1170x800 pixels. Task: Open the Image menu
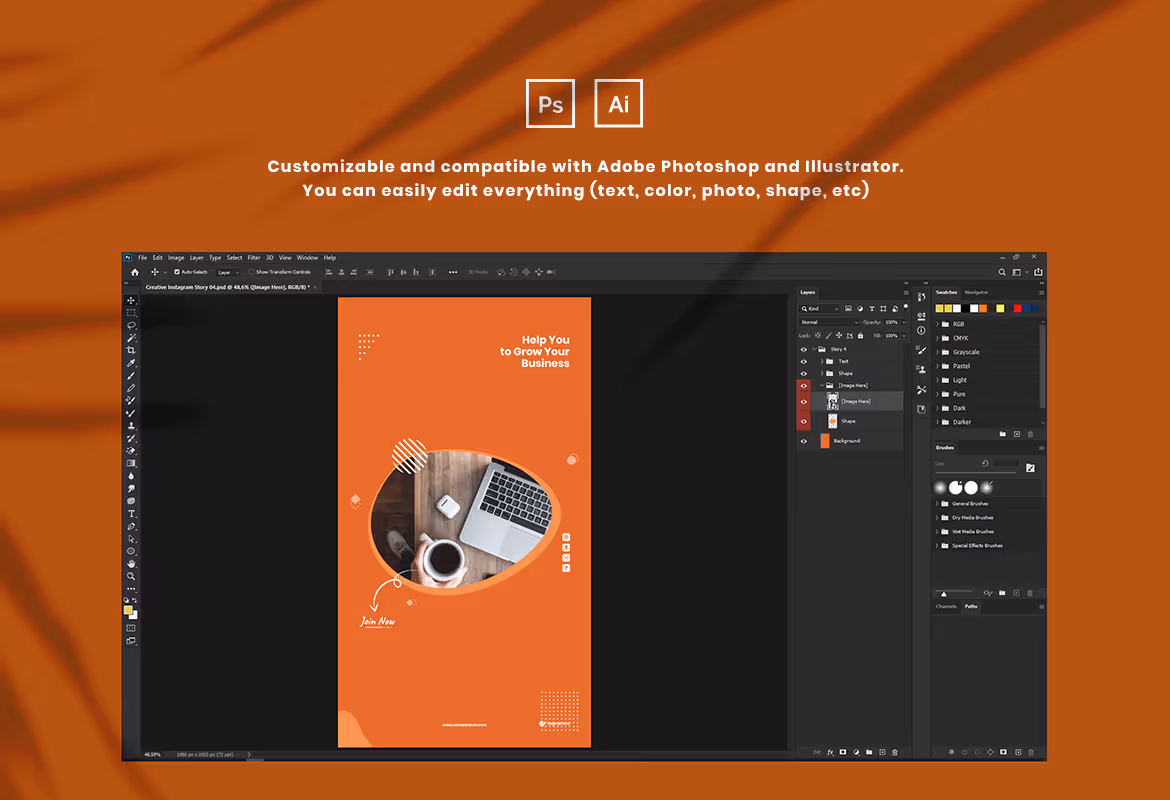[176, 257]
